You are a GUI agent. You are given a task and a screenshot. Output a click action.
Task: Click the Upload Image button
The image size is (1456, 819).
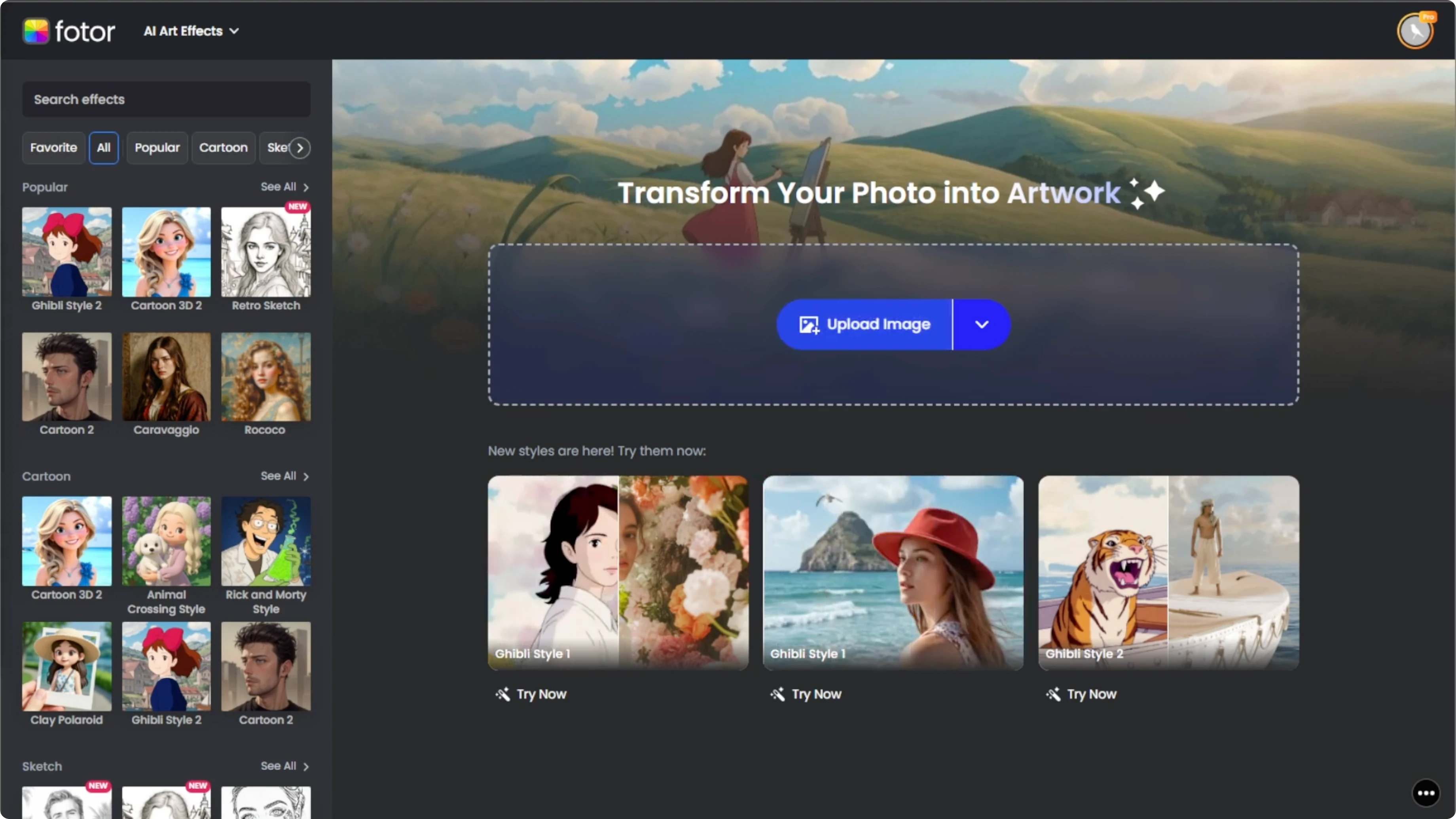point(864,324)
